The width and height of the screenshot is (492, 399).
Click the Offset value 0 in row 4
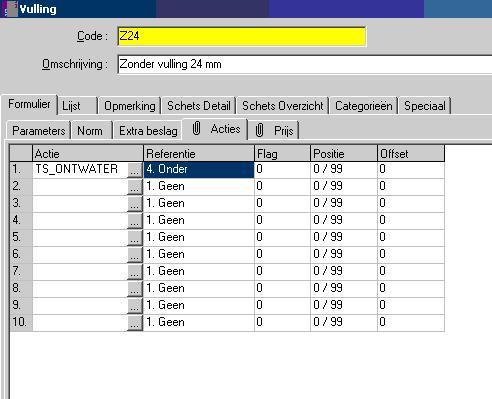click(x=411, y=221)
